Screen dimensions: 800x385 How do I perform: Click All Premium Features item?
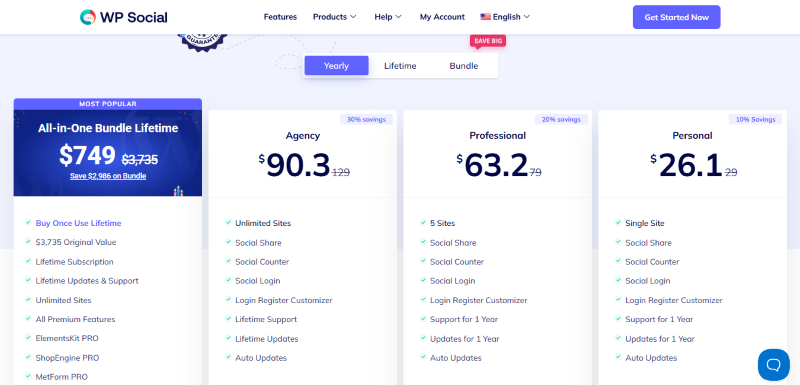76,319
